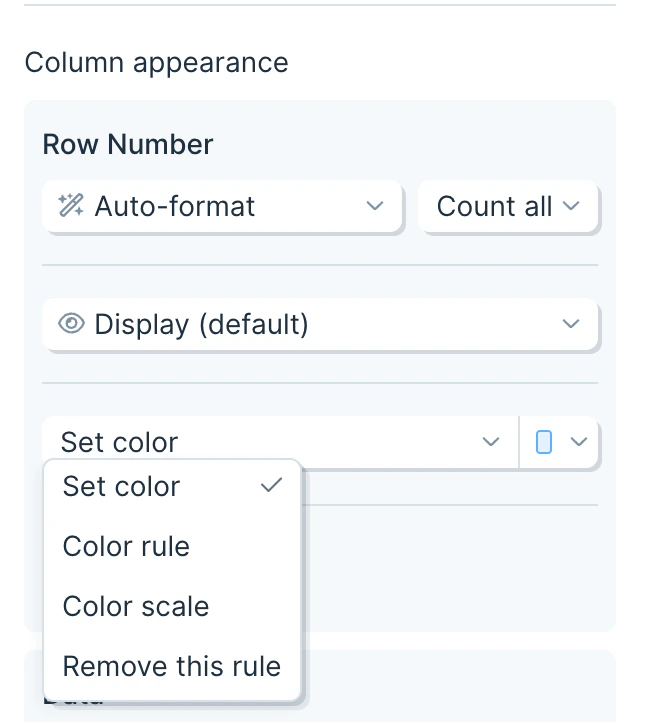Click the eye icon beside Display (default)

[71, 324]
